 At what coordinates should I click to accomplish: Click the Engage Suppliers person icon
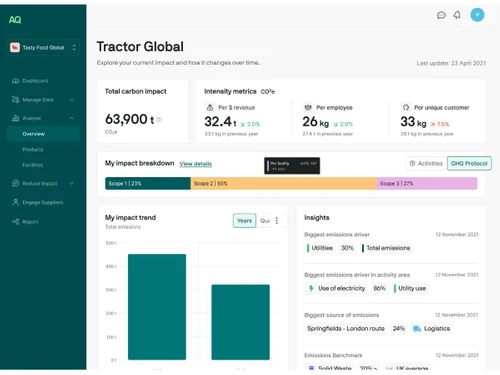[16, 202]
